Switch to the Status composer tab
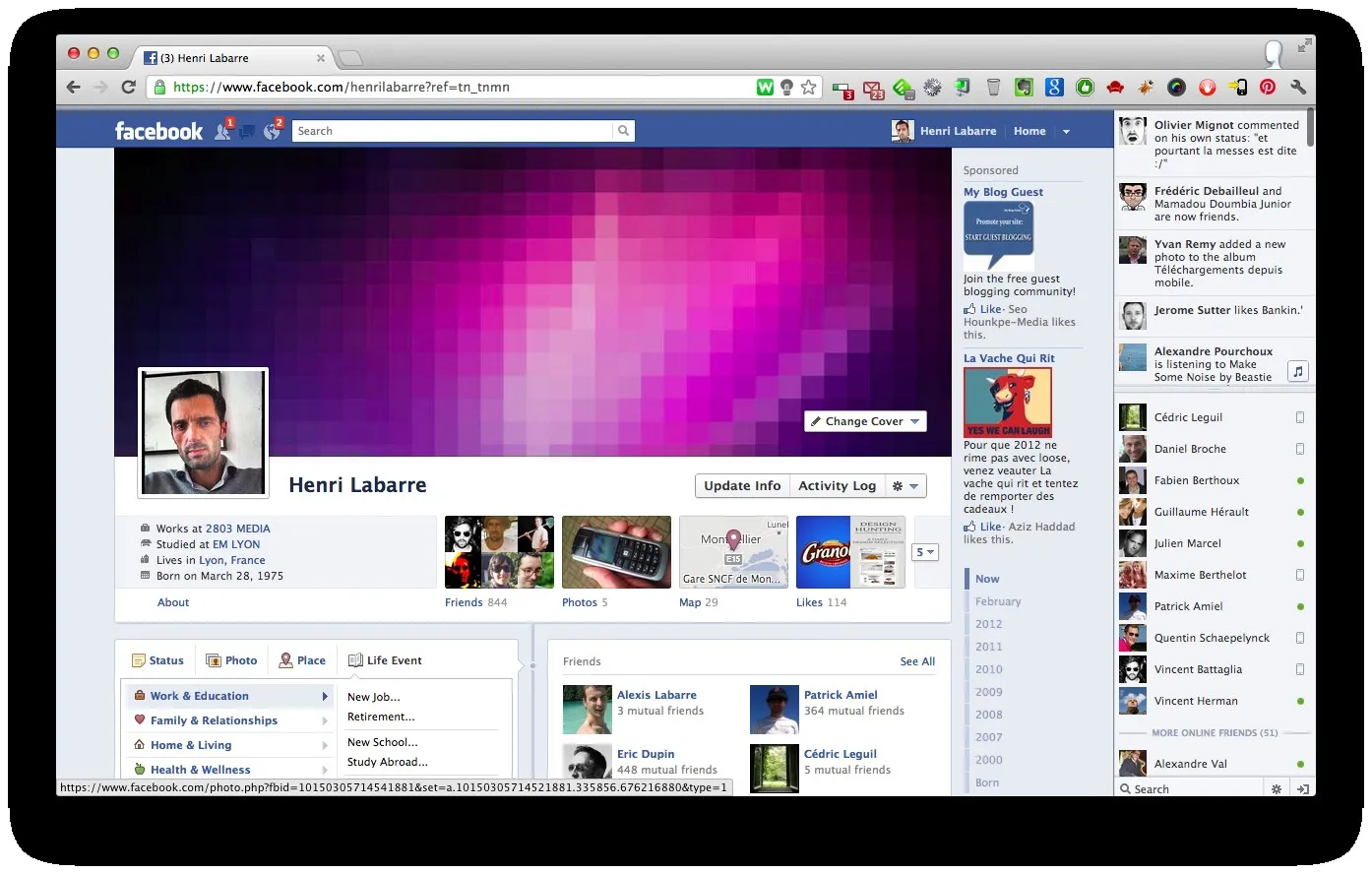Image resolution: width=1372 pixels, height=874 pixels. (157, 660)
